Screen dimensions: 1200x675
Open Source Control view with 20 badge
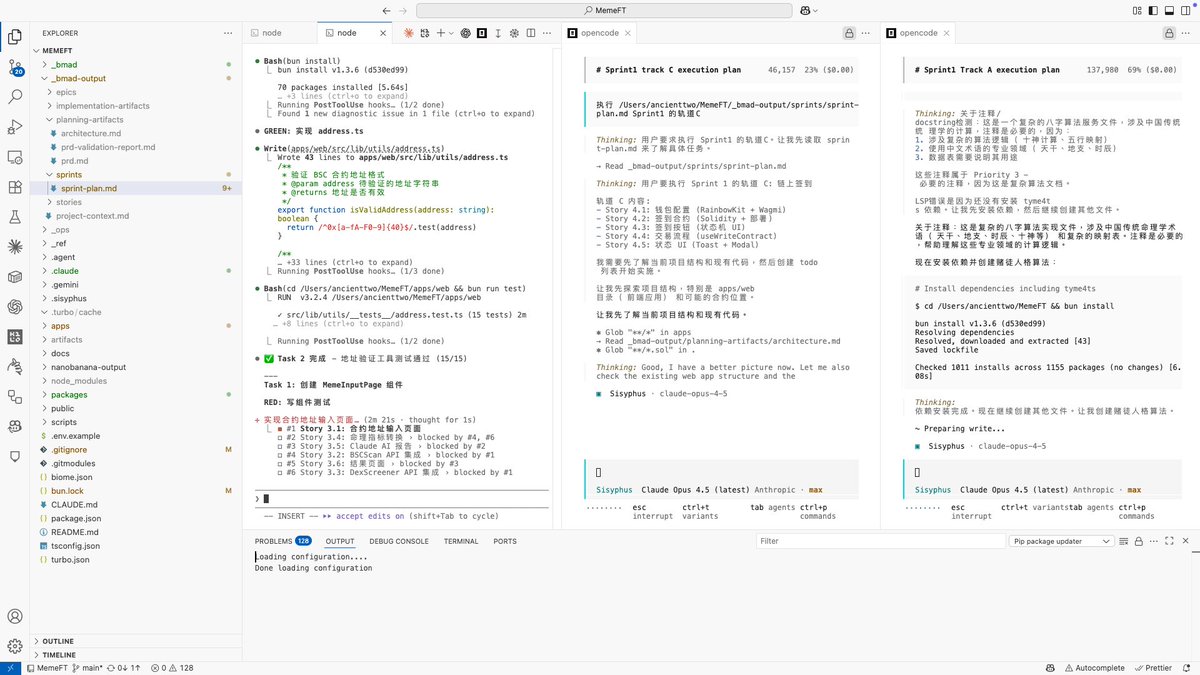pos(15,68)
